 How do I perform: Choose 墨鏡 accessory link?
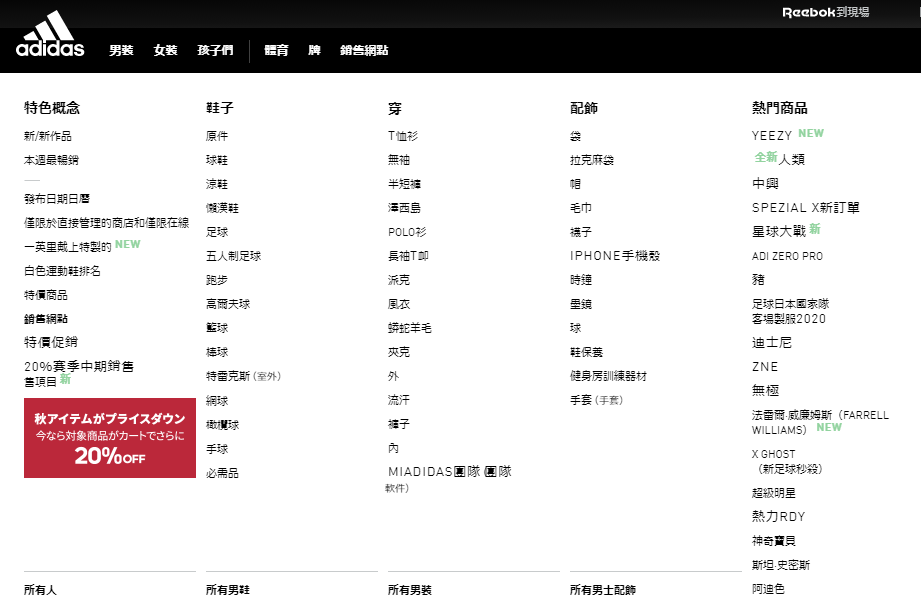point(581,304)
